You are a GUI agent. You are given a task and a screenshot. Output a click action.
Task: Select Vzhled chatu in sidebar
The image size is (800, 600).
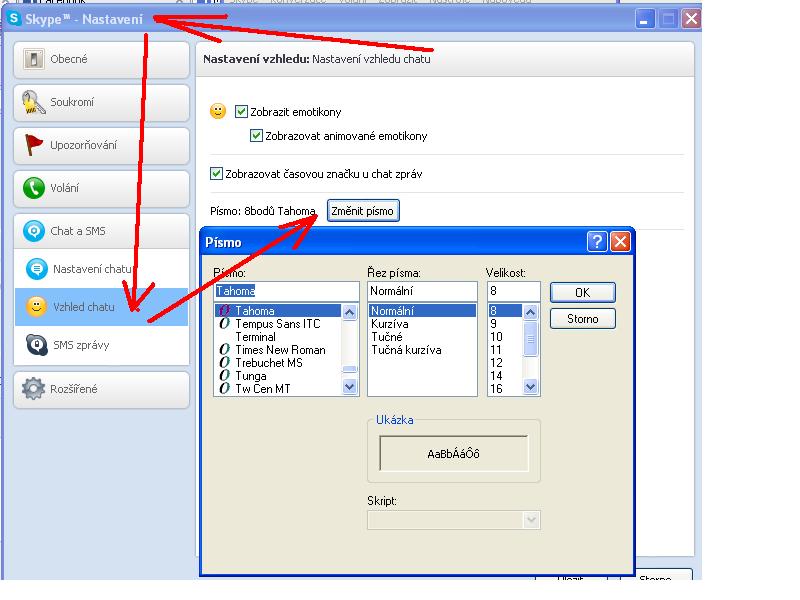pyautogui.click(x=101, y=307)
